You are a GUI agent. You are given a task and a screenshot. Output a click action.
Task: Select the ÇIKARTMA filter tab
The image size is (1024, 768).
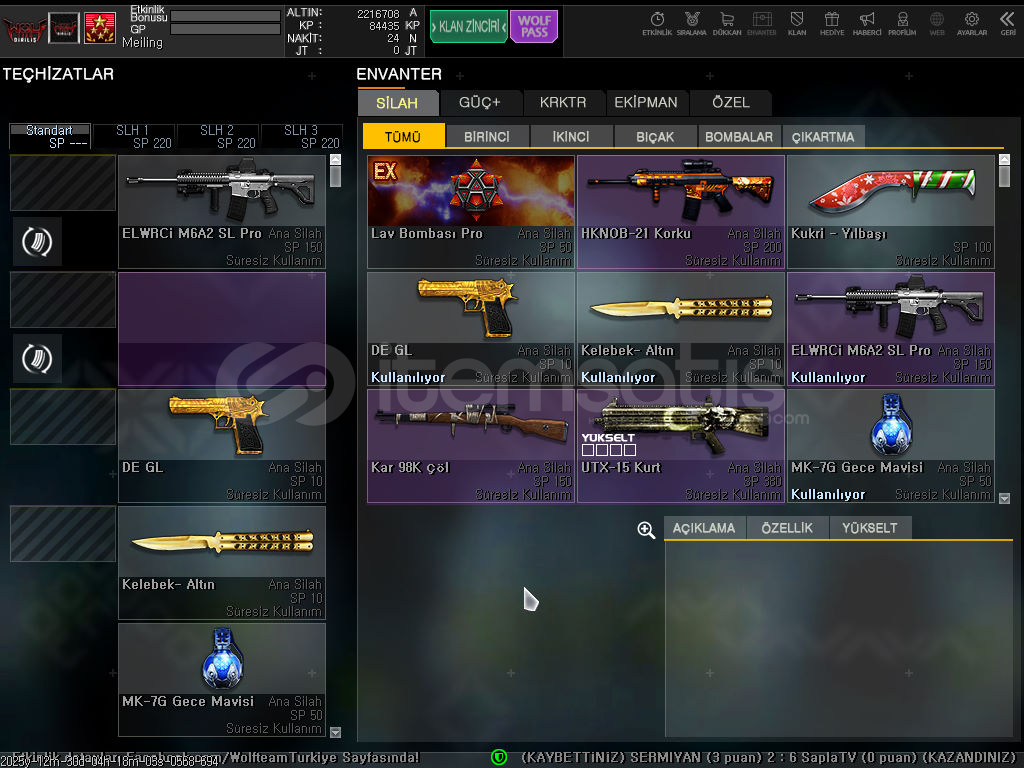point(823,136)
